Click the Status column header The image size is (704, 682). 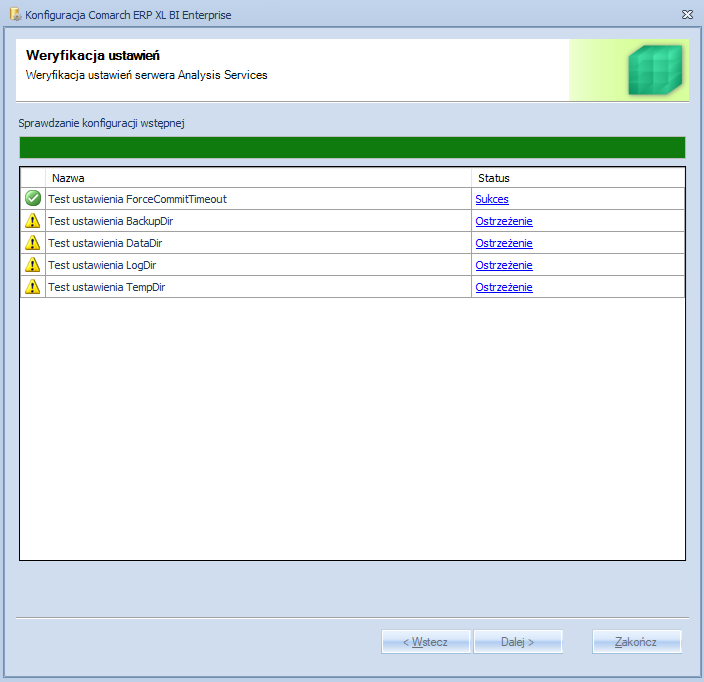pyautogui.click(x=578, y=178)
